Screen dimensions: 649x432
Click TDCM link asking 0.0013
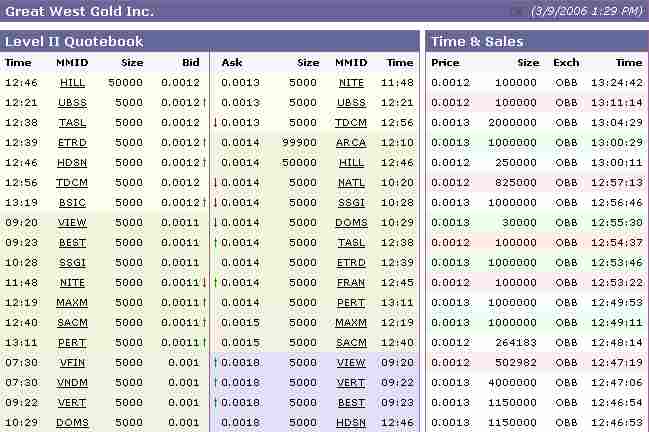point(351,123)
